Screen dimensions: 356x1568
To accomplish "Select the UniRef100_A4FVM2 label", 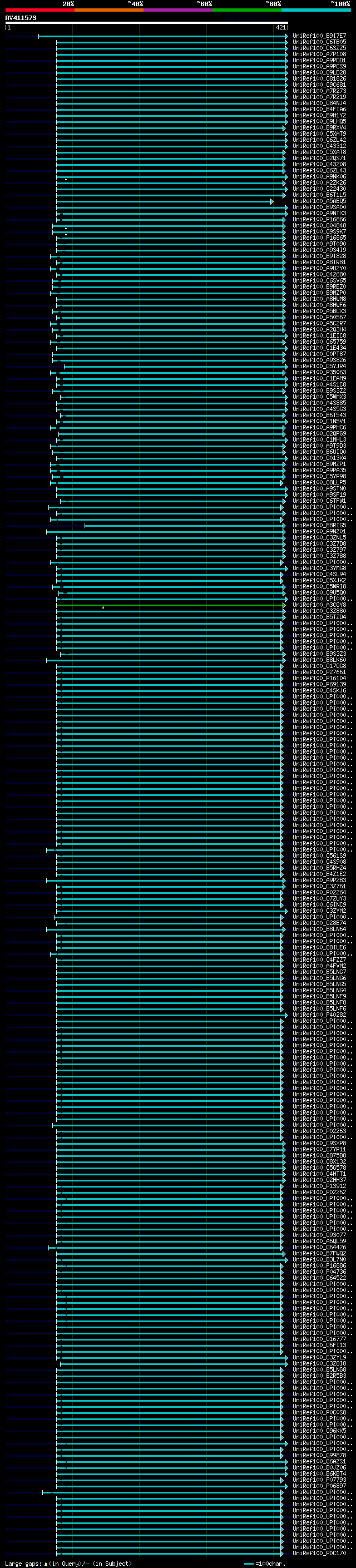I will point(319,966).
